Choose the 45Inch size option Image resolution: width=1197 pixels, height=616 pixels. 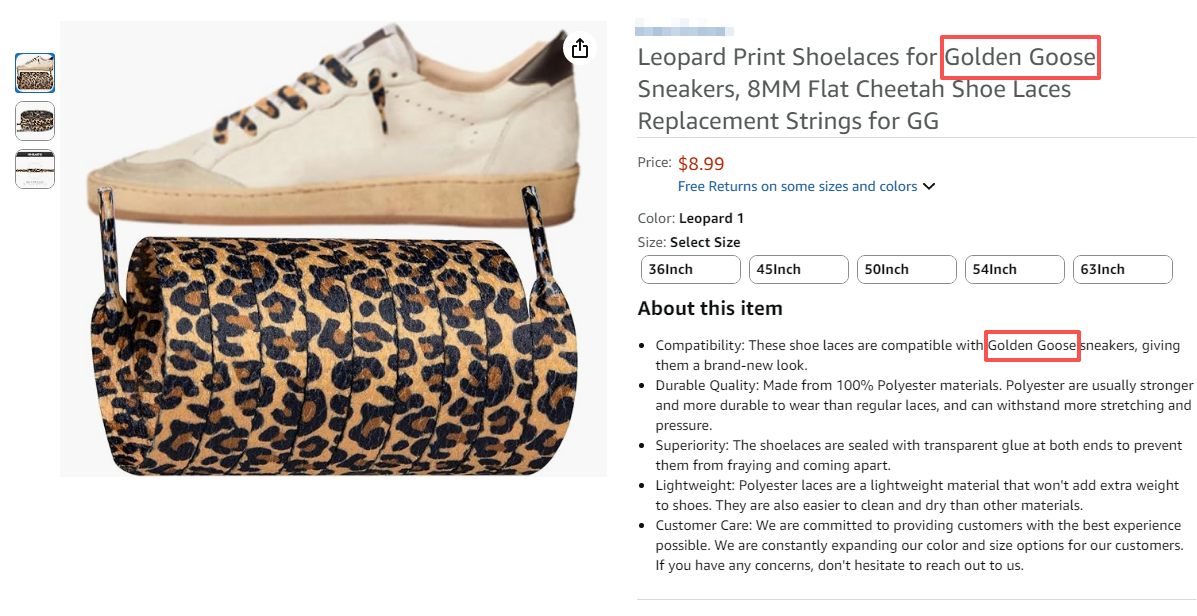tap(798, 269)
